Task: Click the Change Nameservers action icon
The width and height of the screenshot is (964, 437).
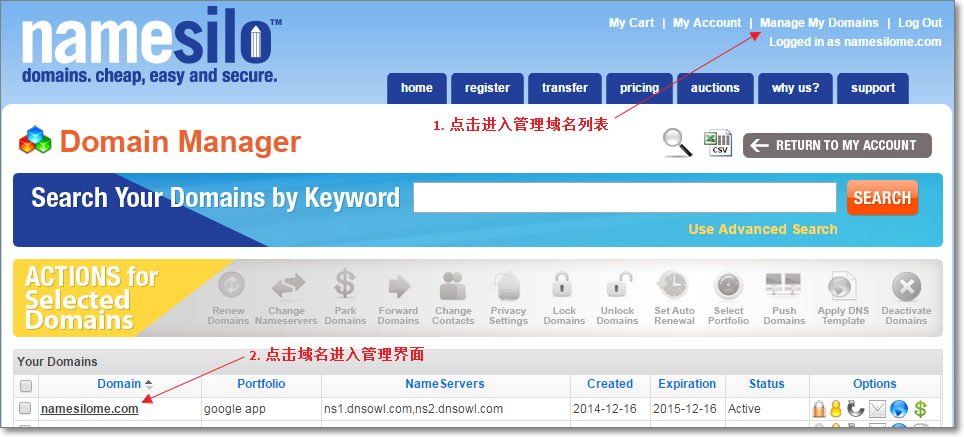Action: (x=288, y=285)
